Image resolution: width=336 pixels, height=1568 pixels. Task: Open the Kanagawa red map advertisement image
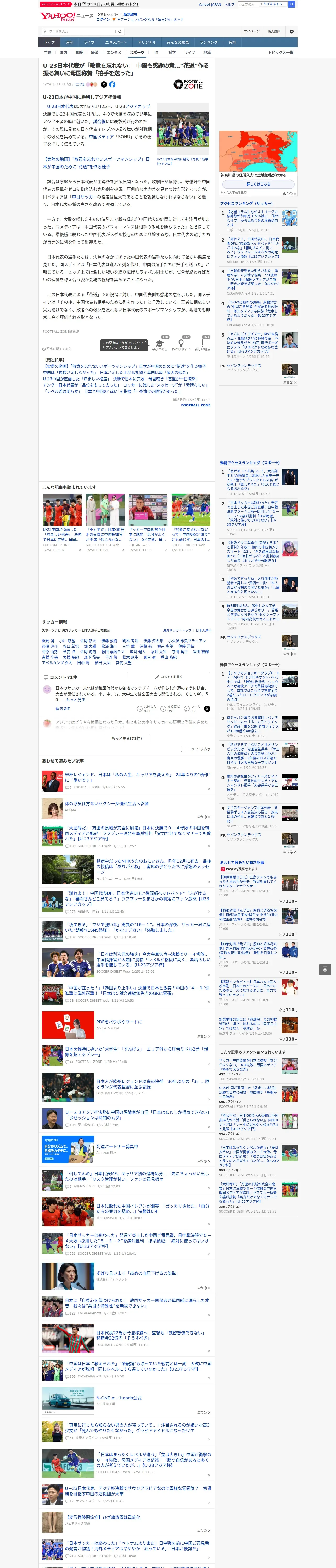(x=259, y=151)
